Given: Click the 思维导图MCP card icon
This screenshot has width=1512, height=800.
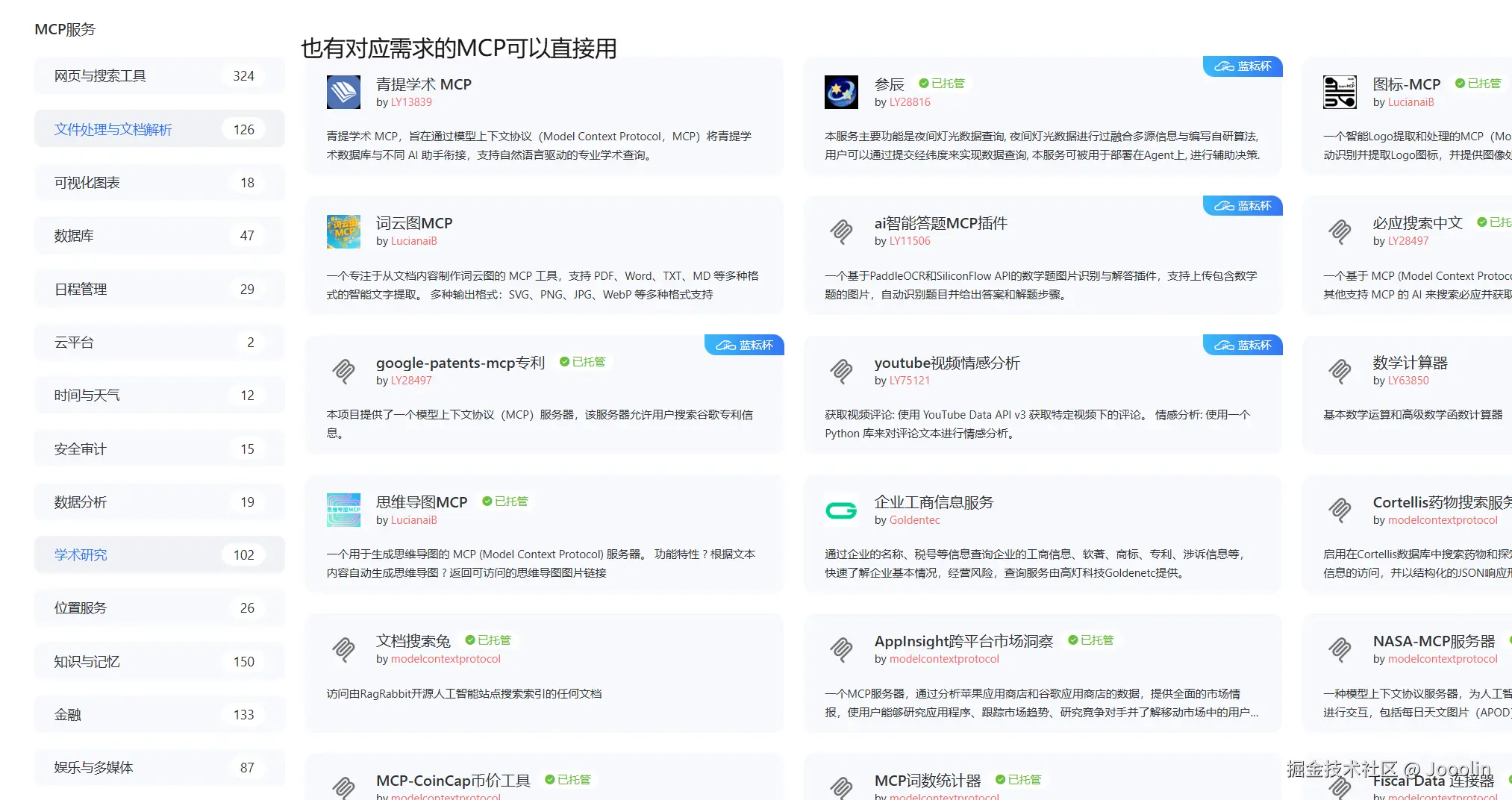Looking at the screenshot, I should [x=343, y=510].
